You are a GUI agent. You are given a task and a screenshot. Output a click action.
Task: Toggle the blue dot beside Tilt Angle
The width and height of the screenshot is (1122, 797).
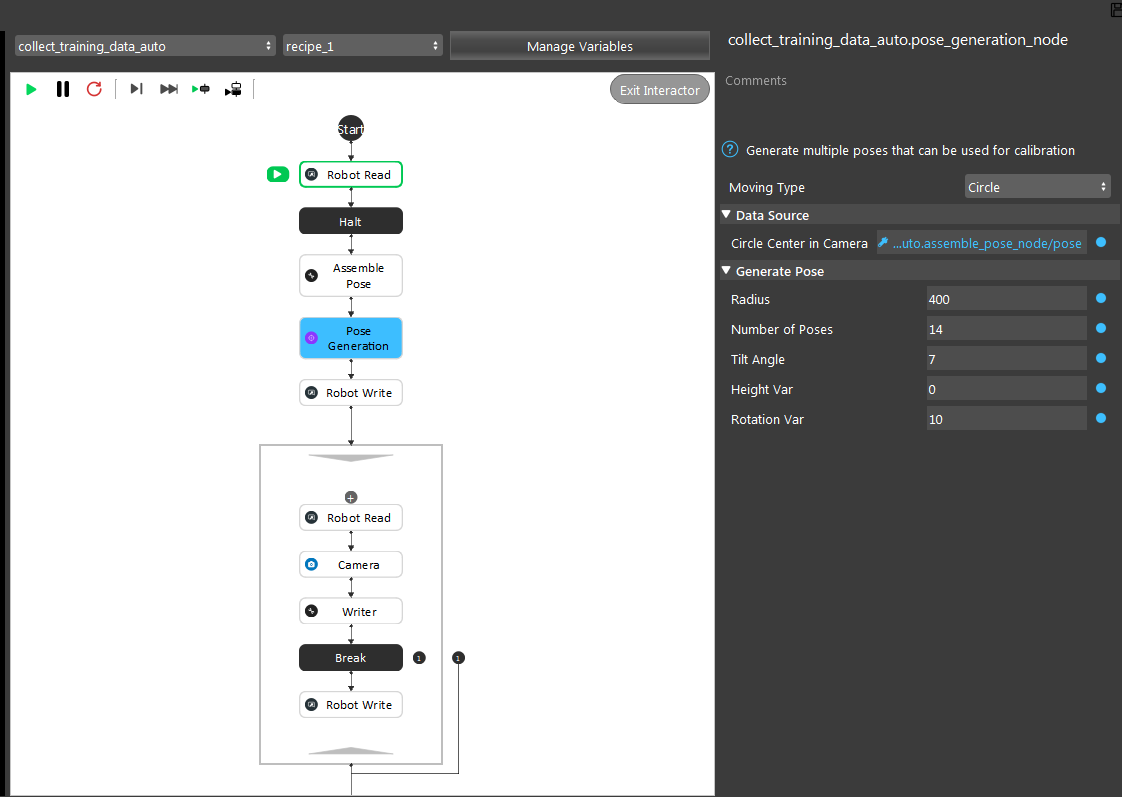(x=1101, y=358)
